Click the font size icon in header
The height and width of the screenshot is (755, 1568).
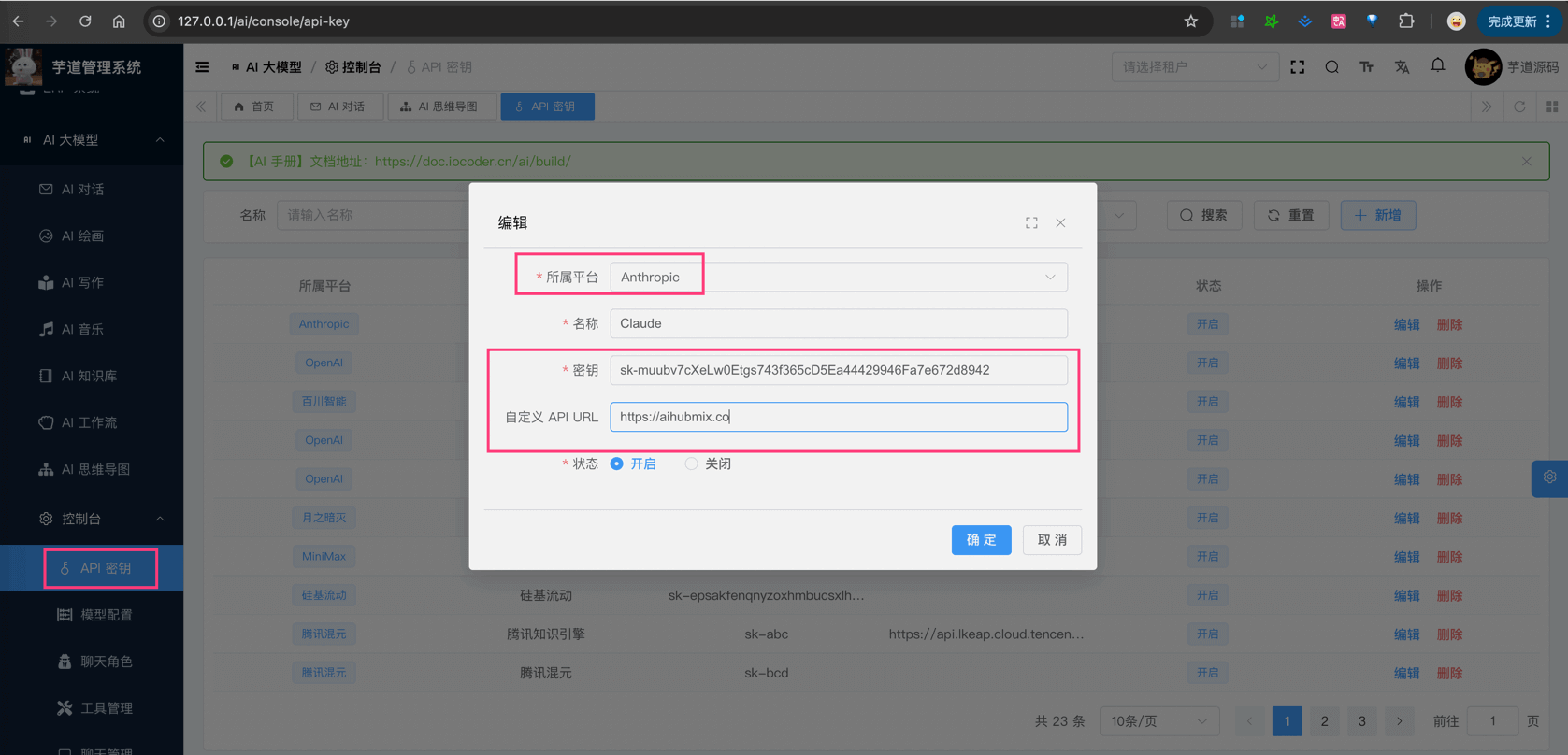point(1366,67)
